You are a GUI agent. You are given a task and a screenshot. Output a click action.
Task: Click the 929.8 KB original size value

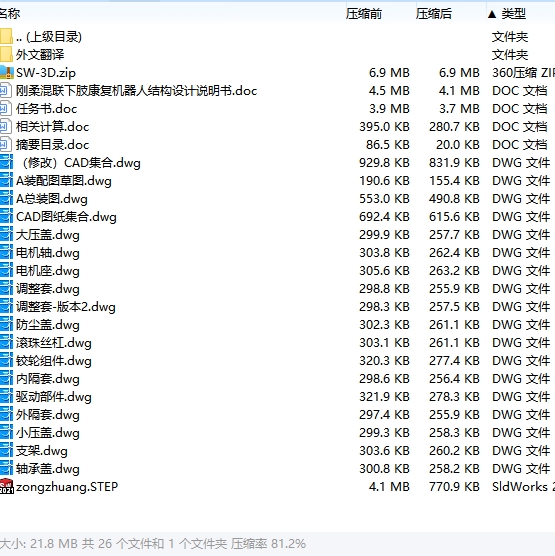384,163
